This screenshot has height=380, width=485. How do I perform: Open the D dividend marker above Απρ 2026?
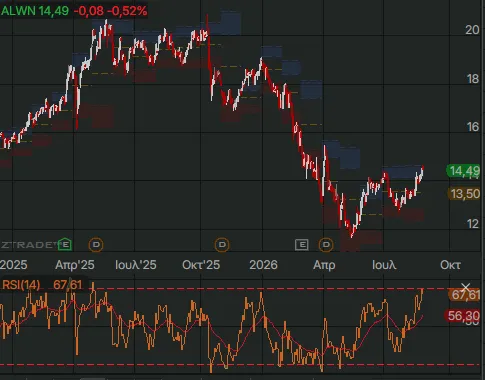tap(326, 245)
